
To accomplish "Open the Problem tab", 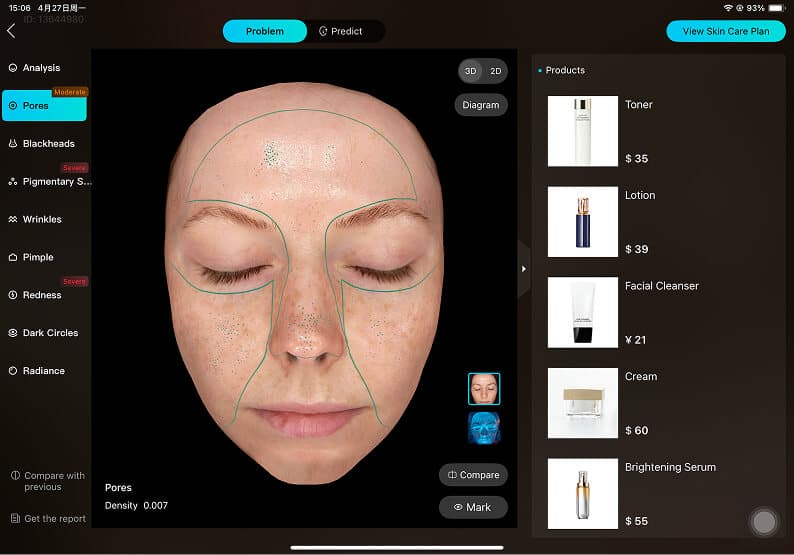I will (x=265, y=31).
